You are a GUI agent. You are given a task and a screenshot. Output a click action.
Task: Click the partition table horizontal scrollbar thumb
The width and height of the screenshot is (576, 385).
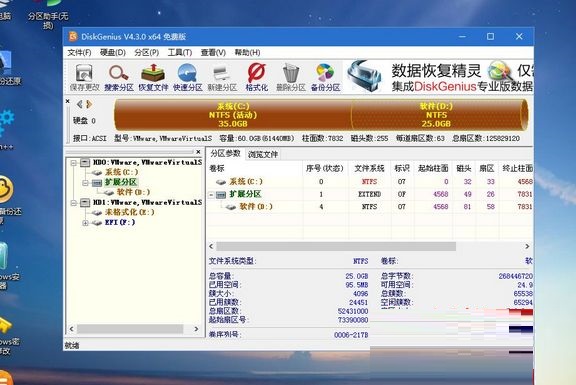coord(336,246)
